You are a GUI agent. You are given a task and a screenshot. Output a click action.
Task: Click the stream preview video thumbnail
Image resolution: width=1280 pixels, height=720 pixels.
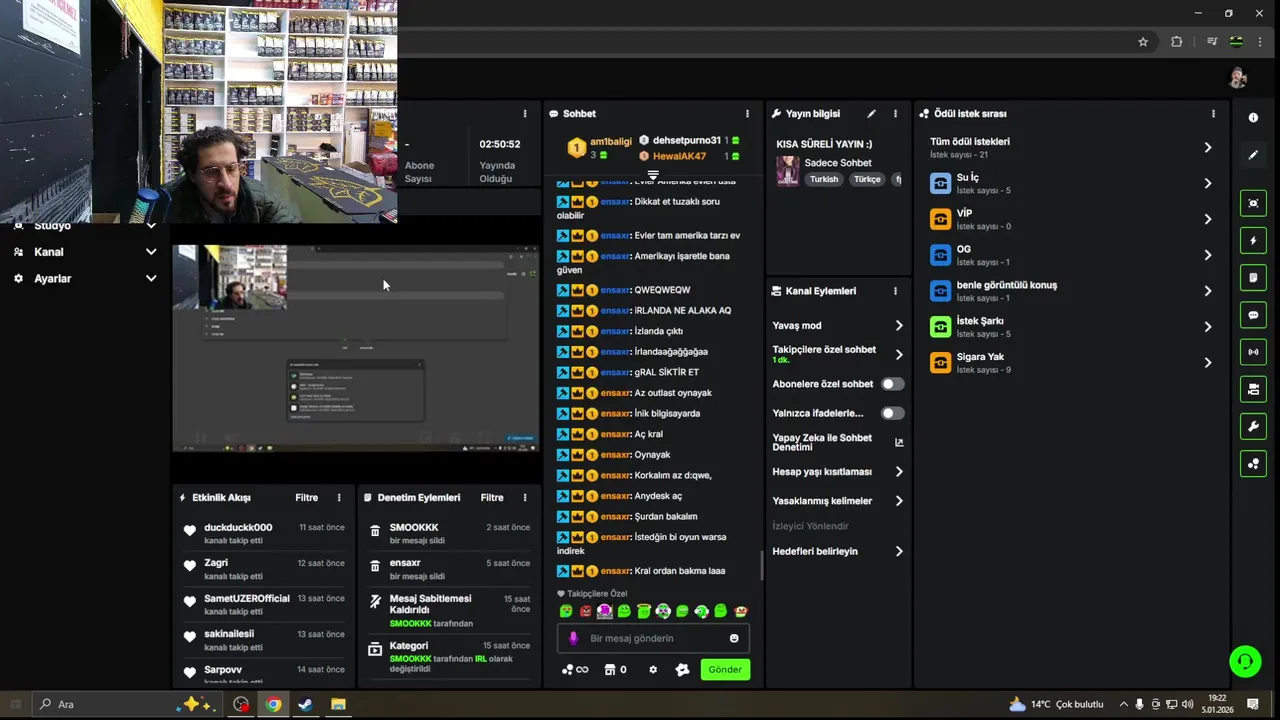tap(356, 348)
